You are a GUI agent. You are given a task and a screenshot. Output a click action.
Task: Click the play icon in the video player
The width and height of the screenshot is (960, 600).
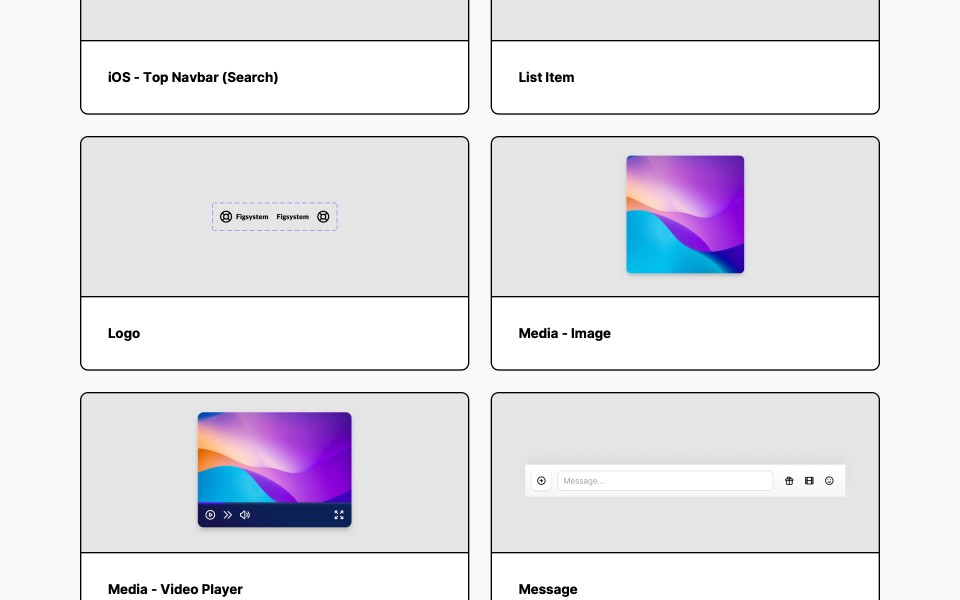[x=210, y=515]
